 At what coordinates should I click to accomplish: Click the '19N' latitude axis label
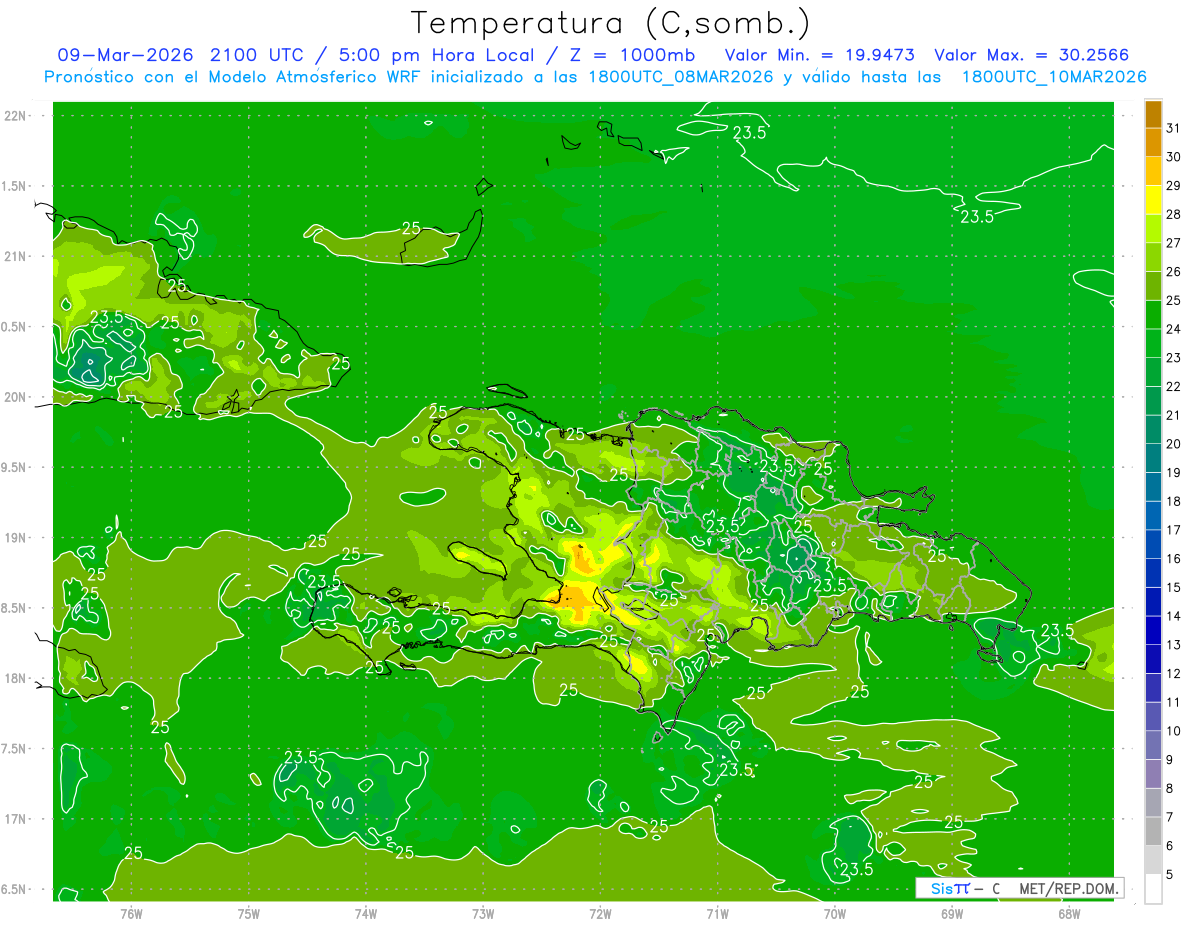[15, 538]
